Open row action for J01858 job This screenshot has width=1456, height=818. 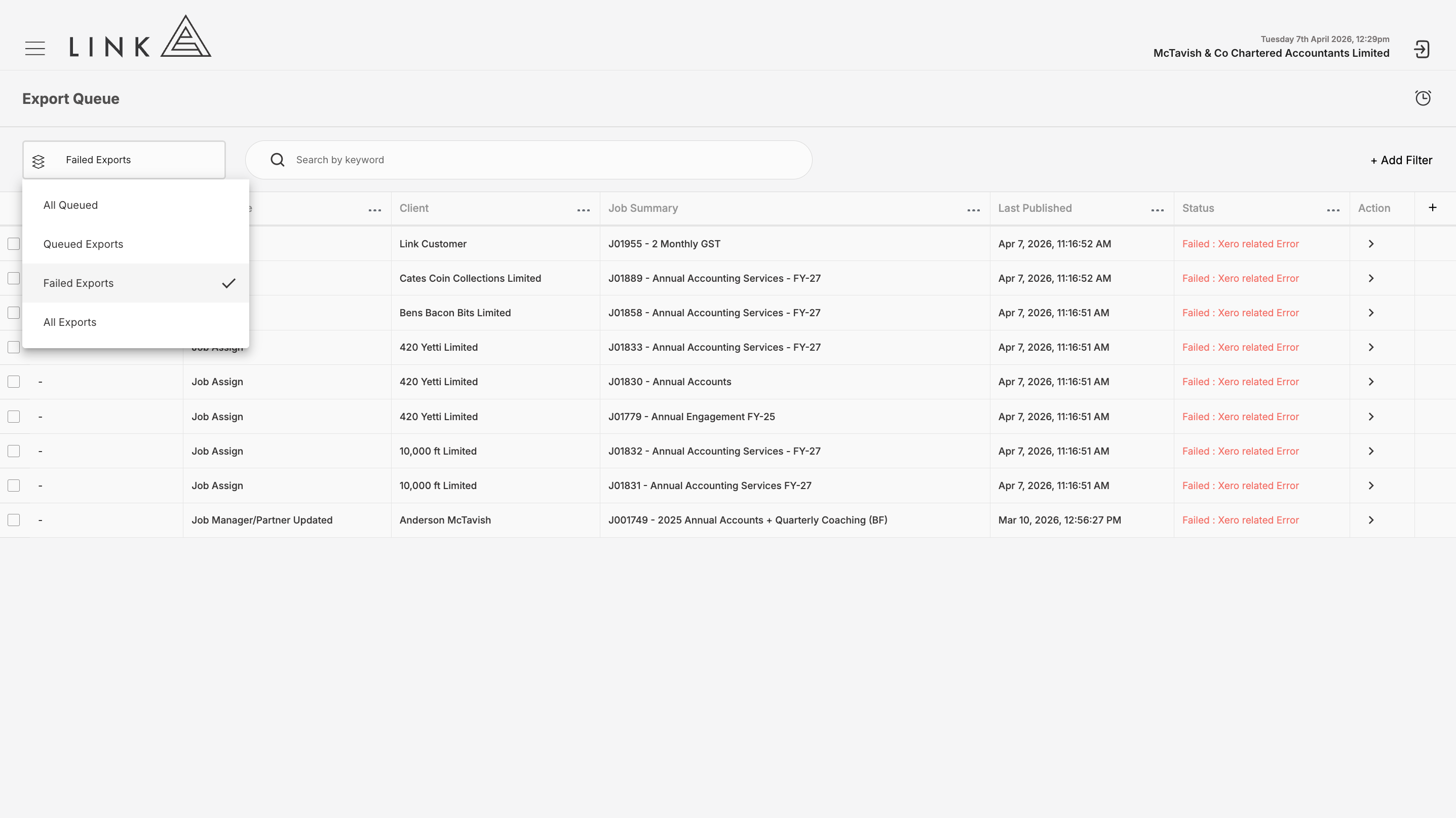coord(1371,313)
